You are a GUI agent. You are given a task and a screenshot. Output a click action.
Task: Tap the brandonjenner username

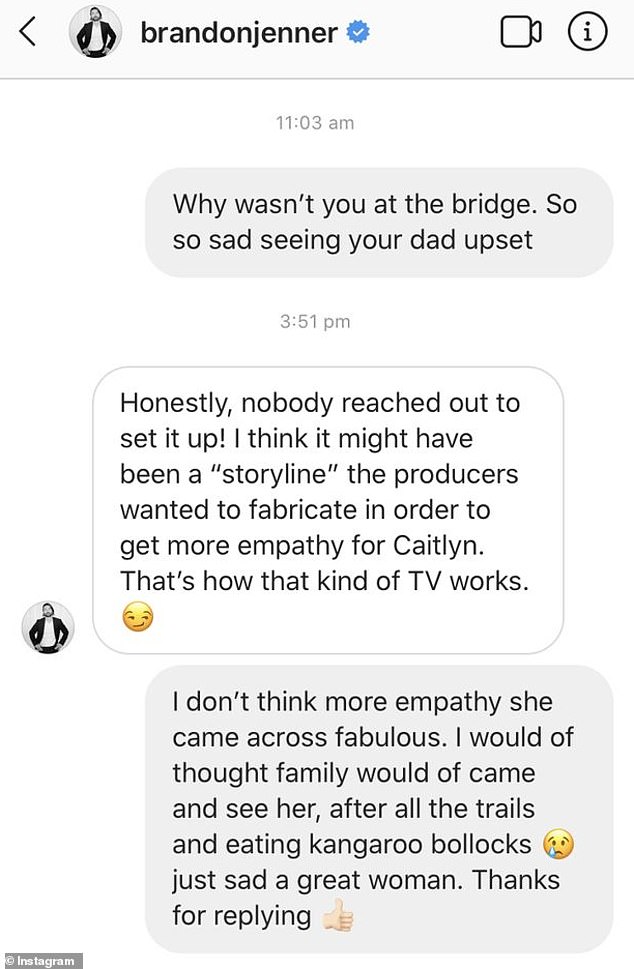[x=238, y=34]
